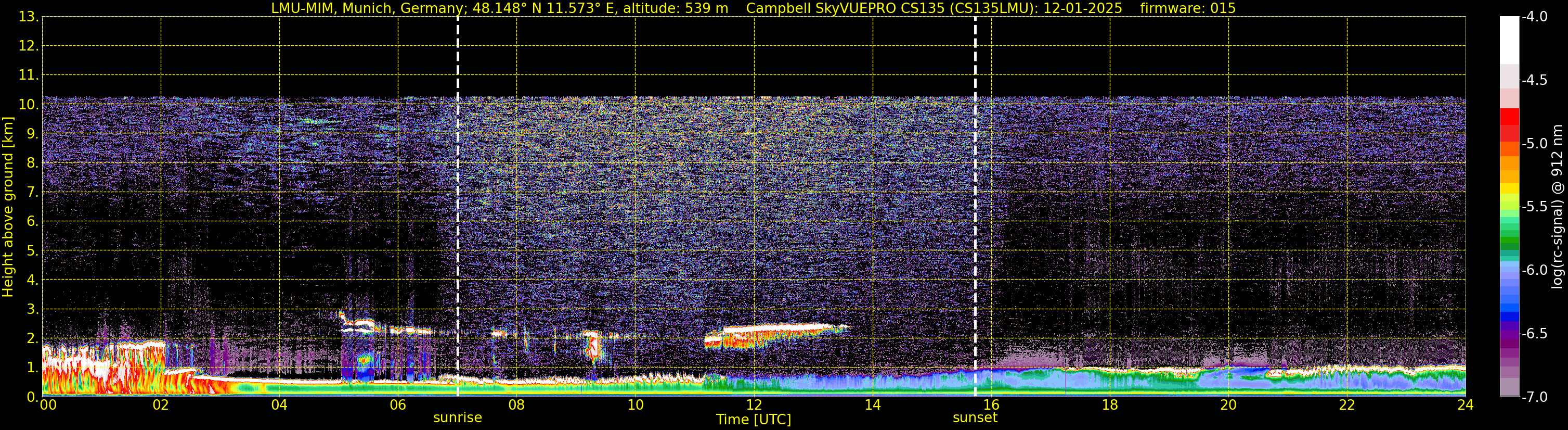Click the sunrise label below the axis

point(457,418)
